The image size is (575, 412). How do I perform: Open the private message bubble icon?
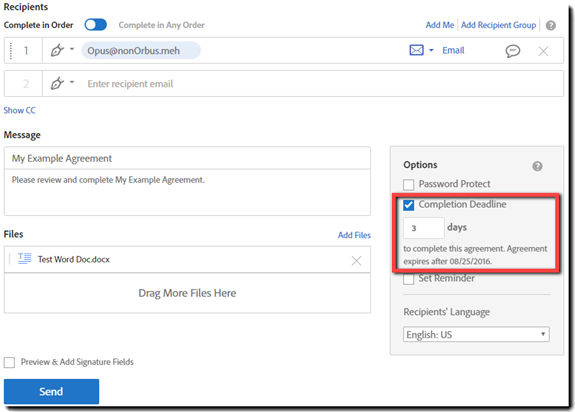pyautogui.click(x=512, y=51)
